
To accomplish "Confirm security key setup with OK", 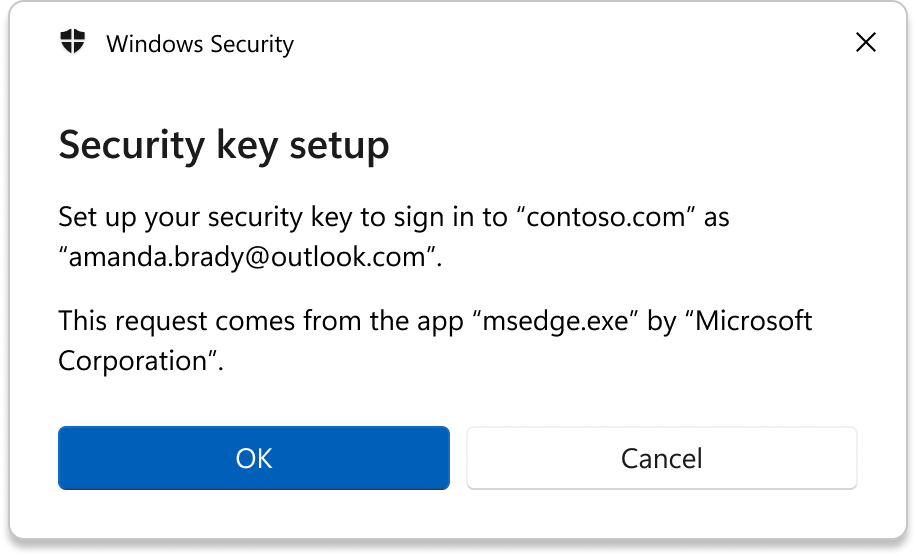I will click(254, 458).
